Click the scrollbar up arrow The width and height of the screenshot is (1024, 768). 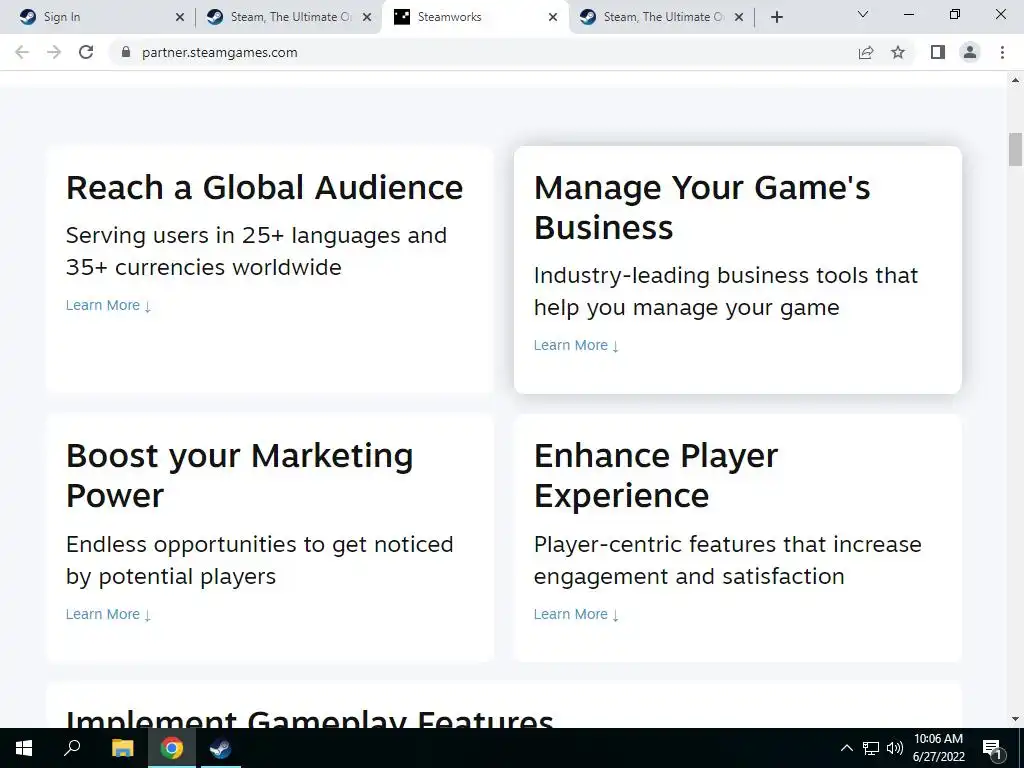[x=1015, y=80]
